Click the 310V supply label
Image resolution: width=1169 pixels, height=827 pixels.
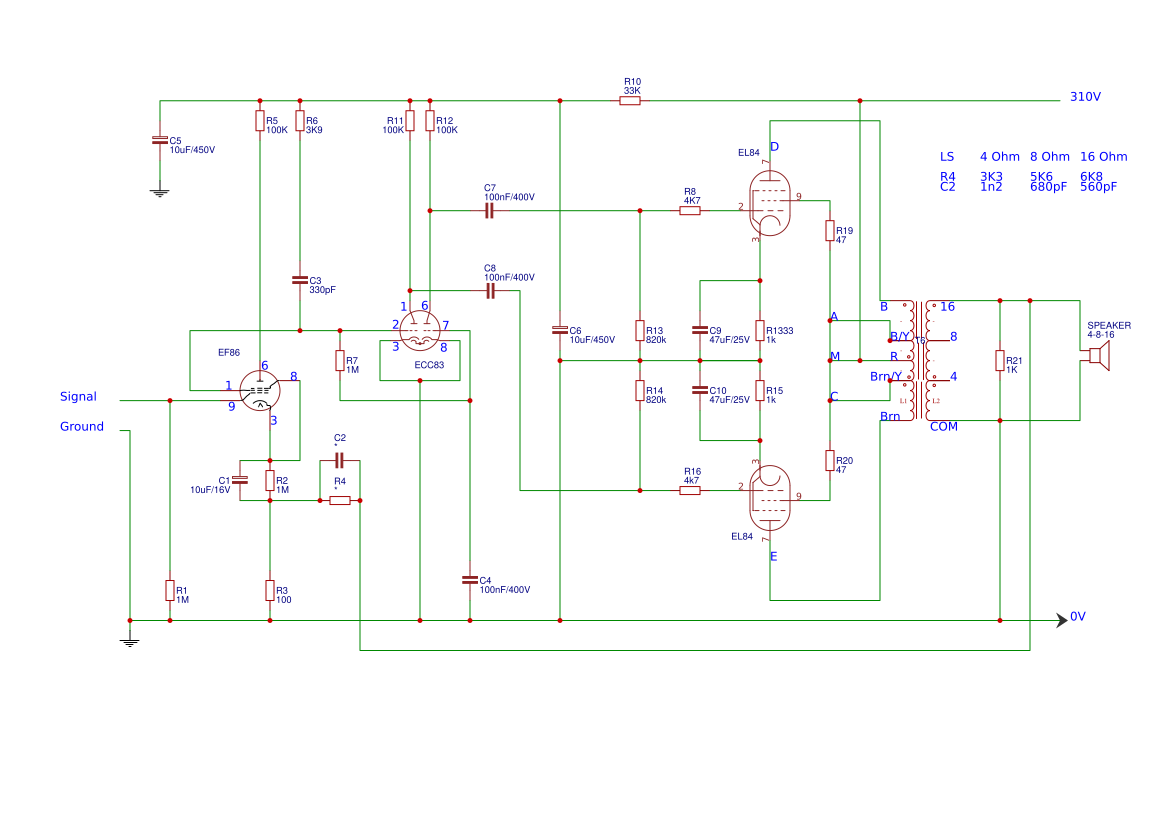[x=1085, y=97]
